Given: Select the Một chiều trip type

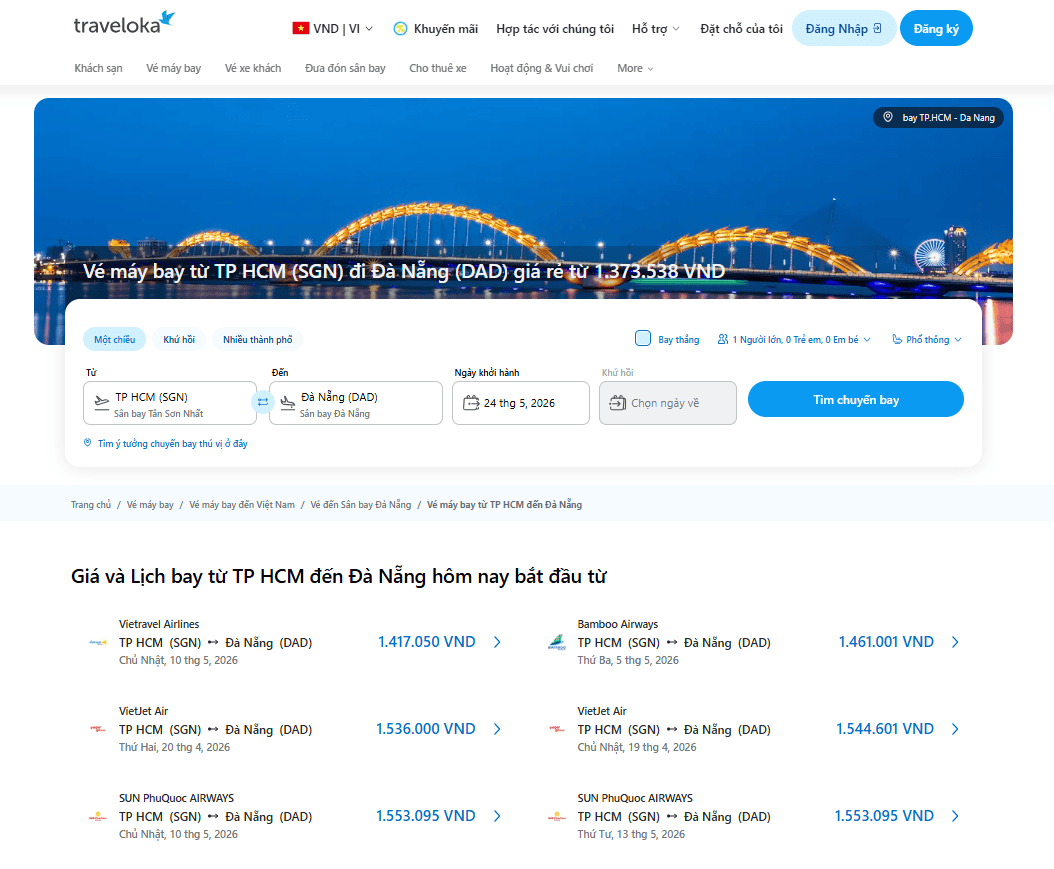Looking at the screenshot, I should pyautogui.click(x=114, y=340).
